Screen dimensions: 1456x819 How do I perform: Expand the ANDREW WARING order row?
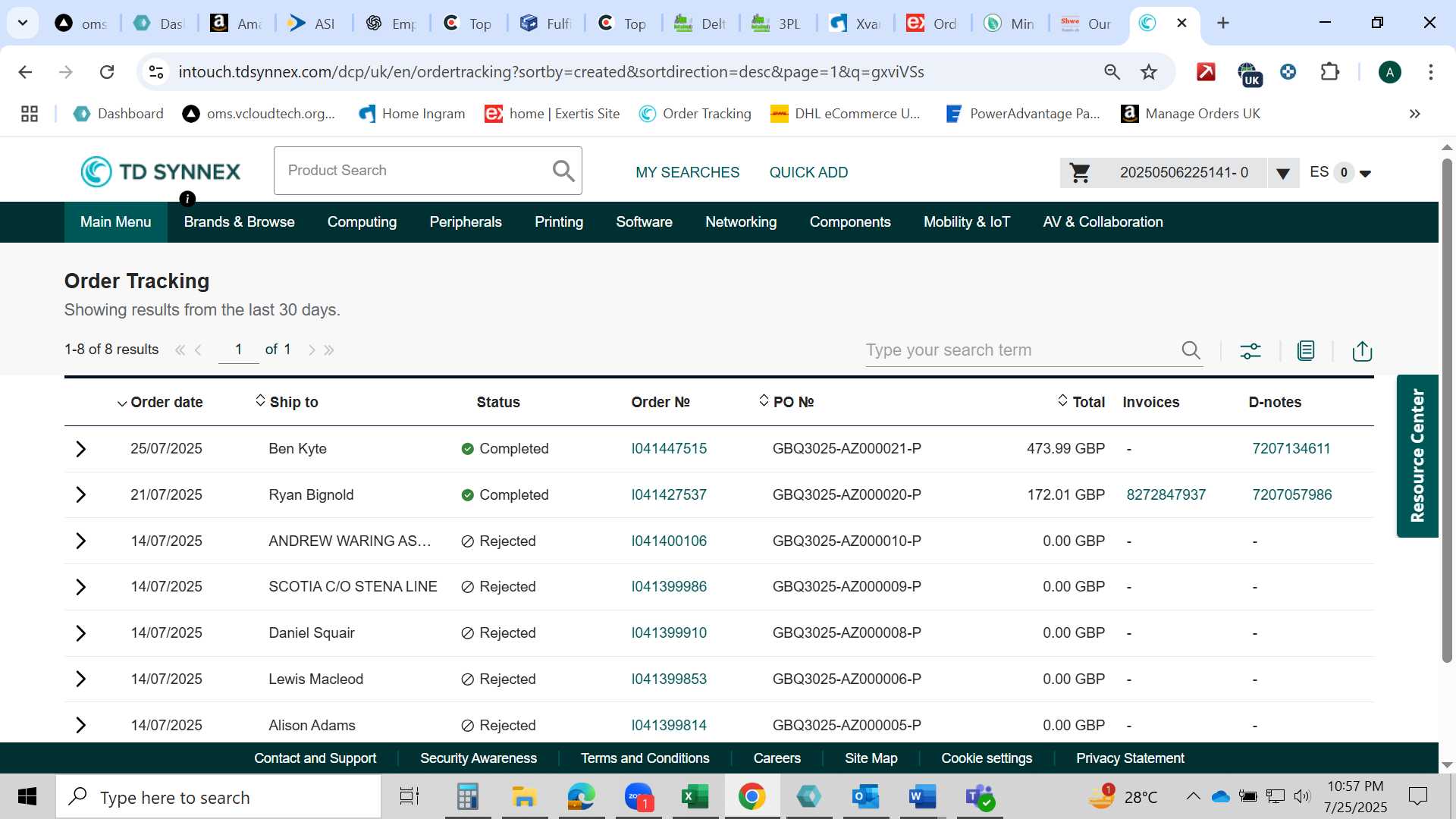pos(81,541)
